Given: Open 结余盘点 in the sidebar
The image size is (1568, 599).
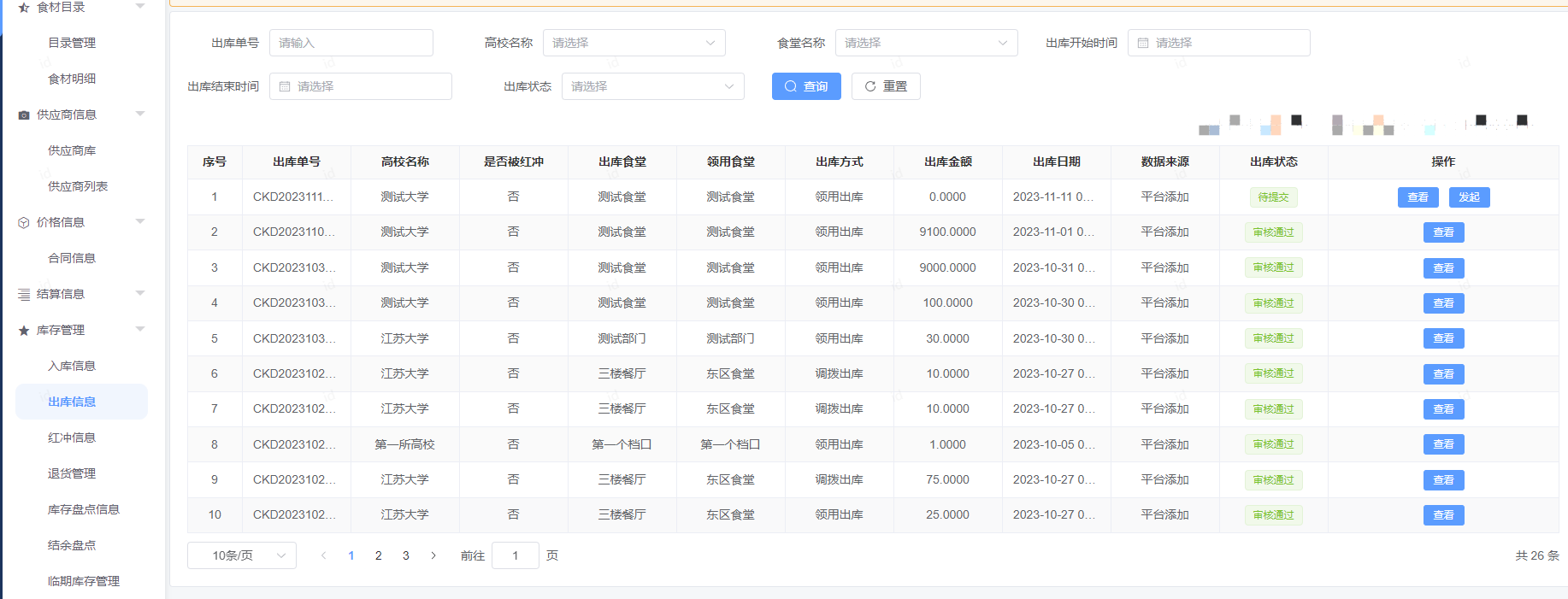Looking at the screenshot, I should tap(72, 545).
